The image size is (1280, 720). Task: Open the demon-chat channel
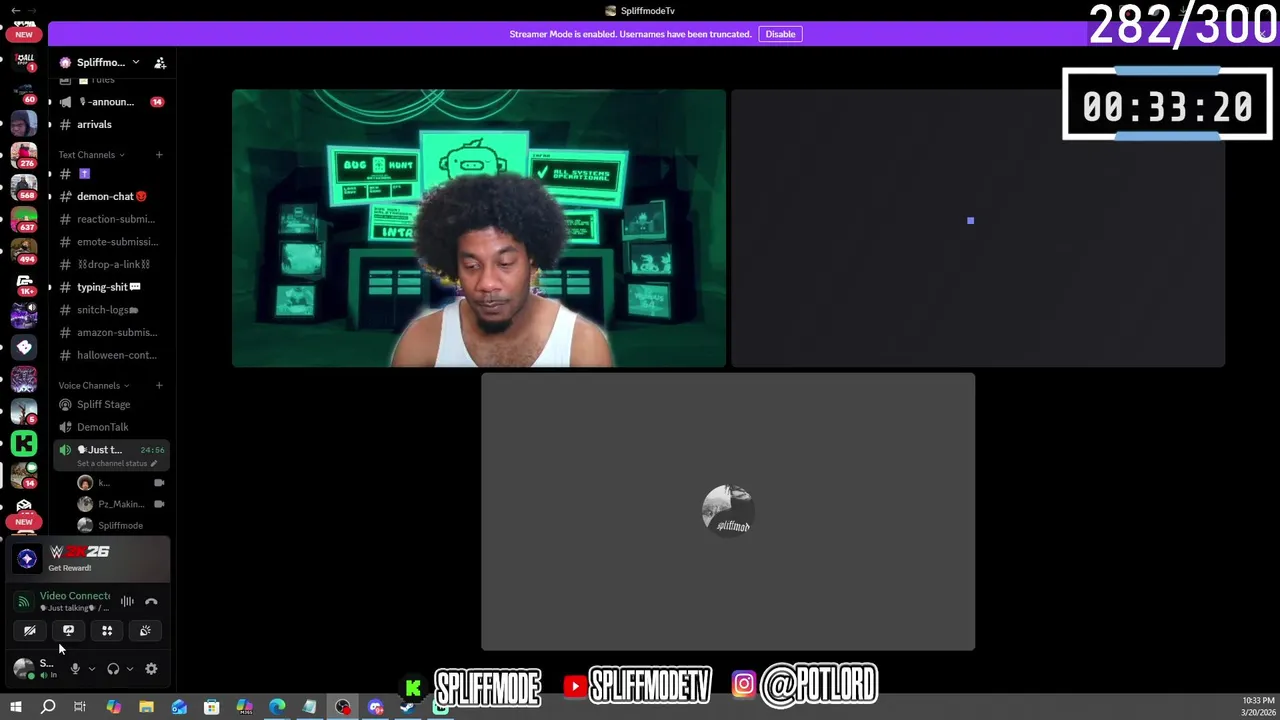coord(110,197)
